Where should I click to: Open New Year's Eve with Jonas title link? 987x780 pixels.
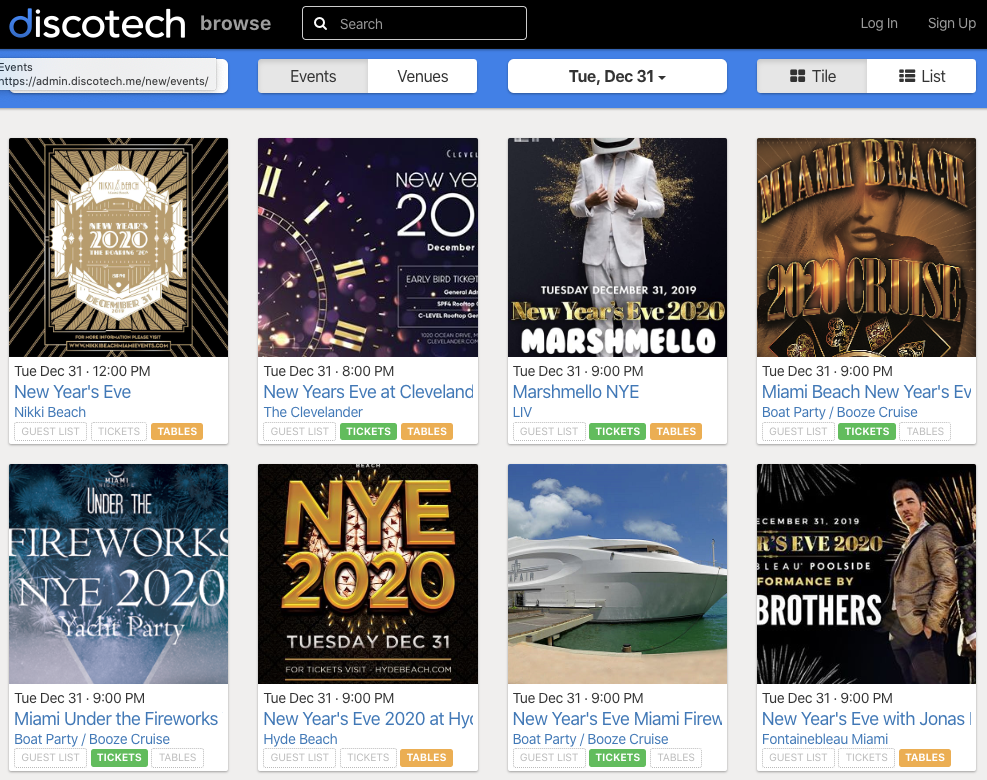point(866,718)
